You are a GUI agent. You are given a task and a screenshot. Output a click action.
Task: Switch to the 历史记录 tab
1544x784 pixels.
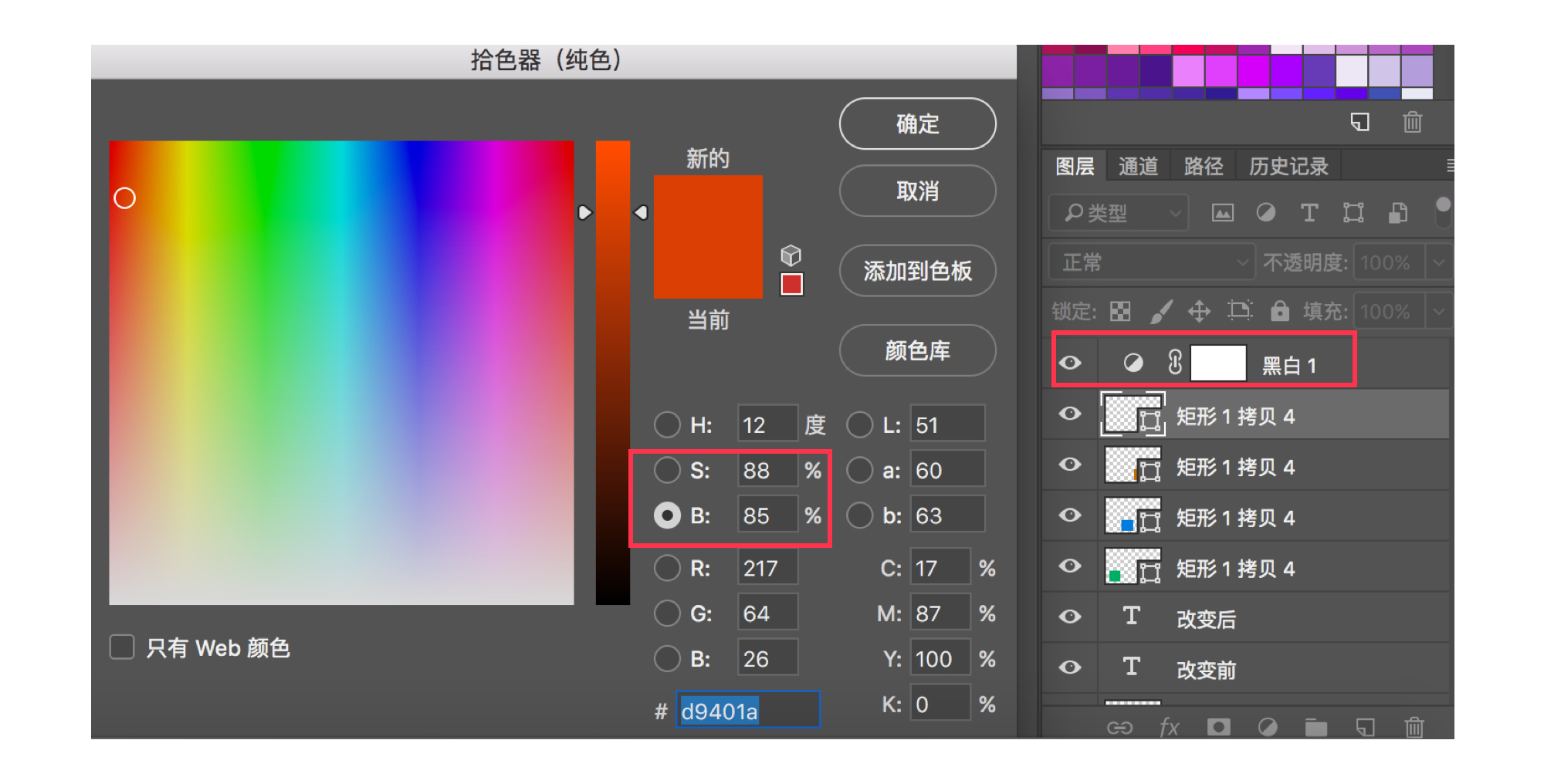point(1288,166)
